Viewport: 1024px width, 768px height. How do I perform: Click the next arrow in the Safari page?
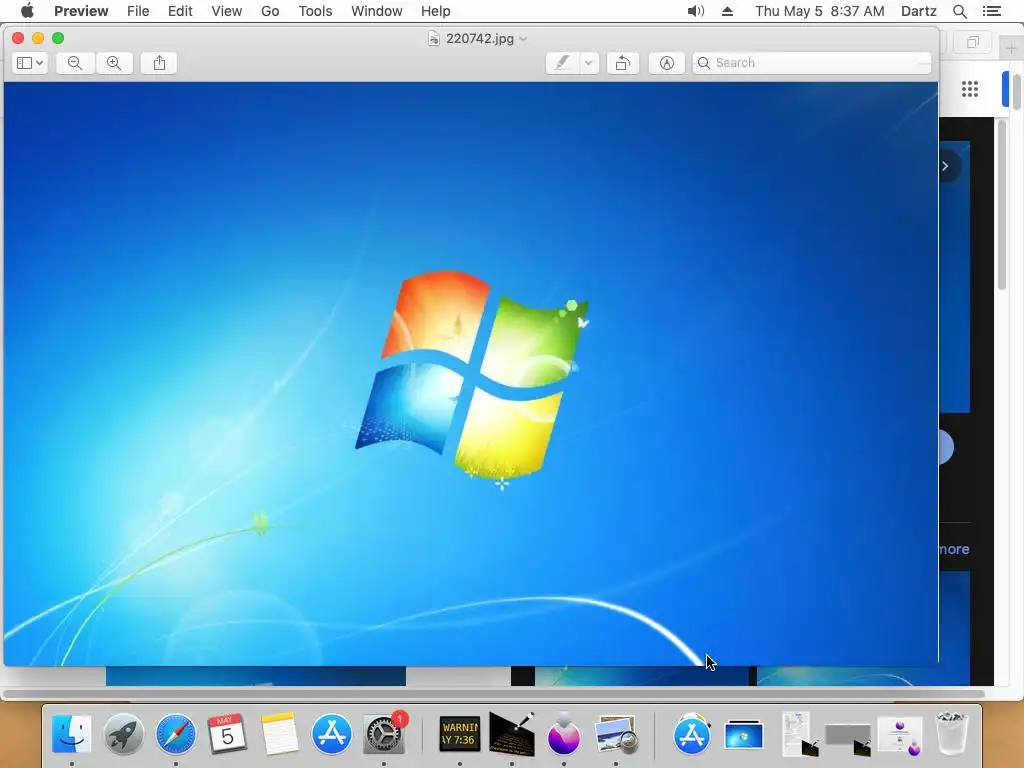pyautogui.click(x=946, y=166)
